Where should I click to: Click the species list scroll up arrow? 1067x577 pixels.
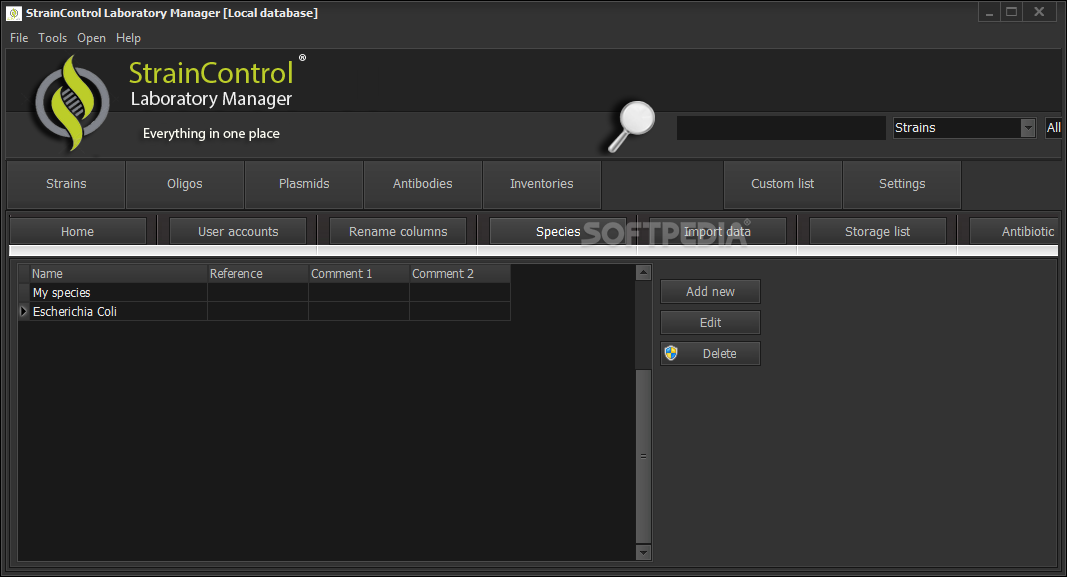(643, 273)
